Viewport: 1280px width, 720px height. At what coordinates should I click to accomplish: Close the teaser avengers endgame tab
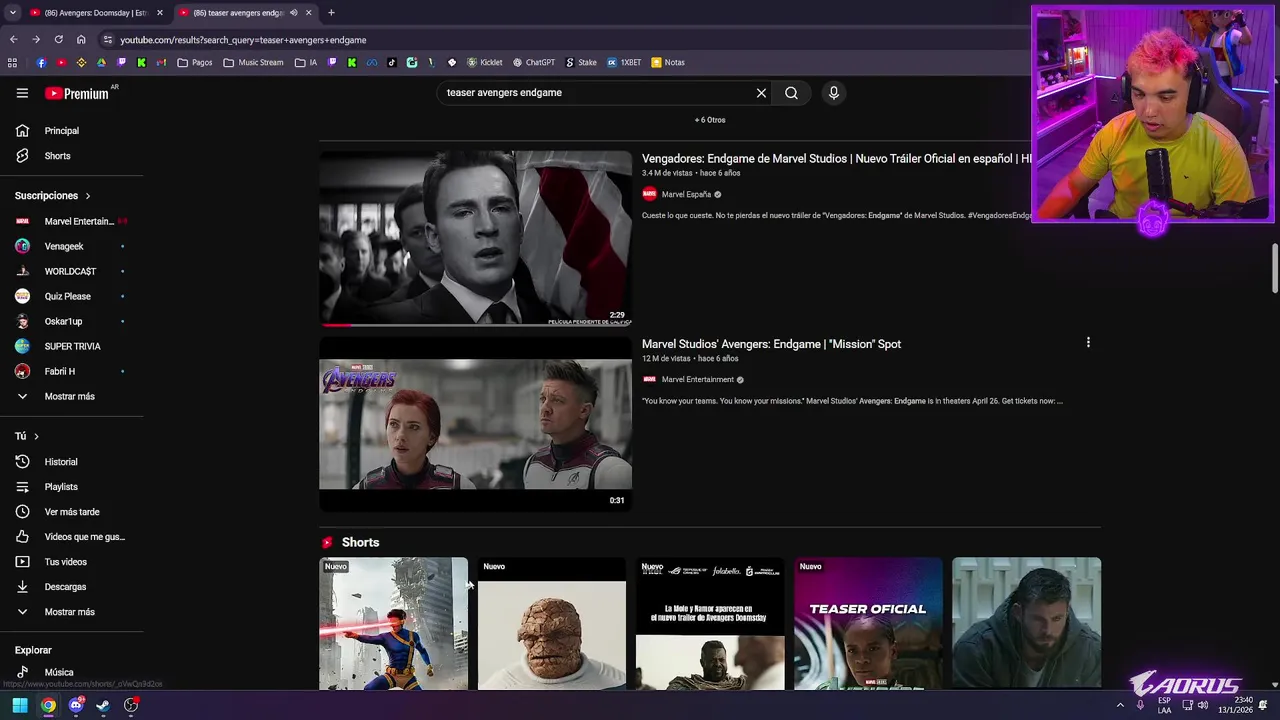tap(308, 13)
